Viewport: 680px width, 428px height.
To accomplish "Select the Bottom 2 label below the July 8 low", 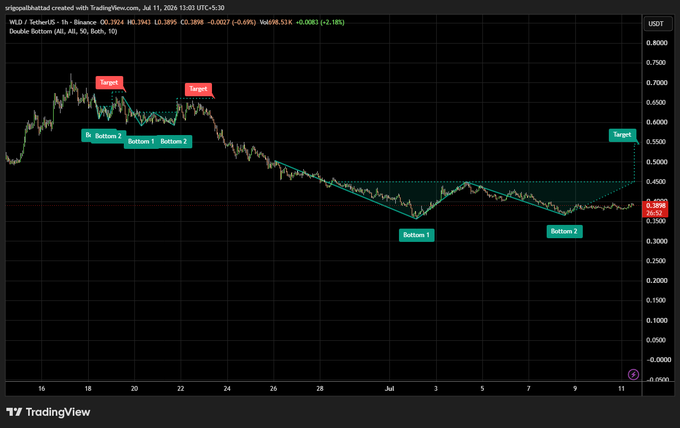I will point(564,231).
